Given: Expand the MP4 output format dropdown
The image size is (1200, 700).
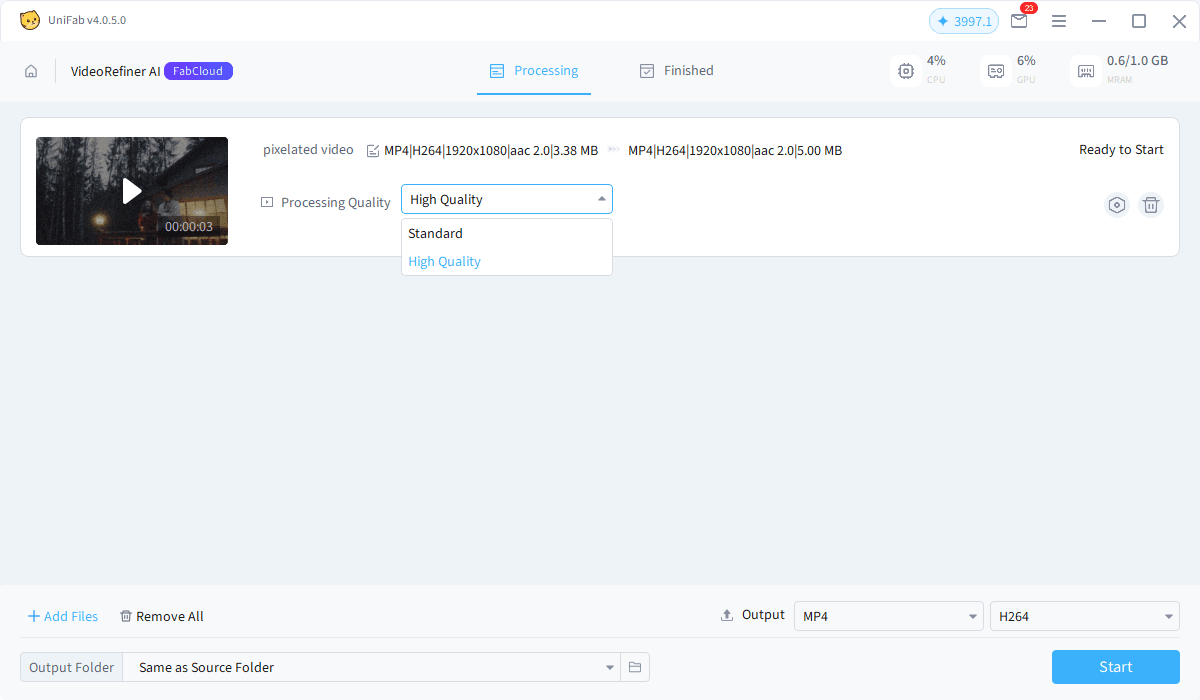Looking at the screenshot, I should pyautogui.click(x=888, y=616).
